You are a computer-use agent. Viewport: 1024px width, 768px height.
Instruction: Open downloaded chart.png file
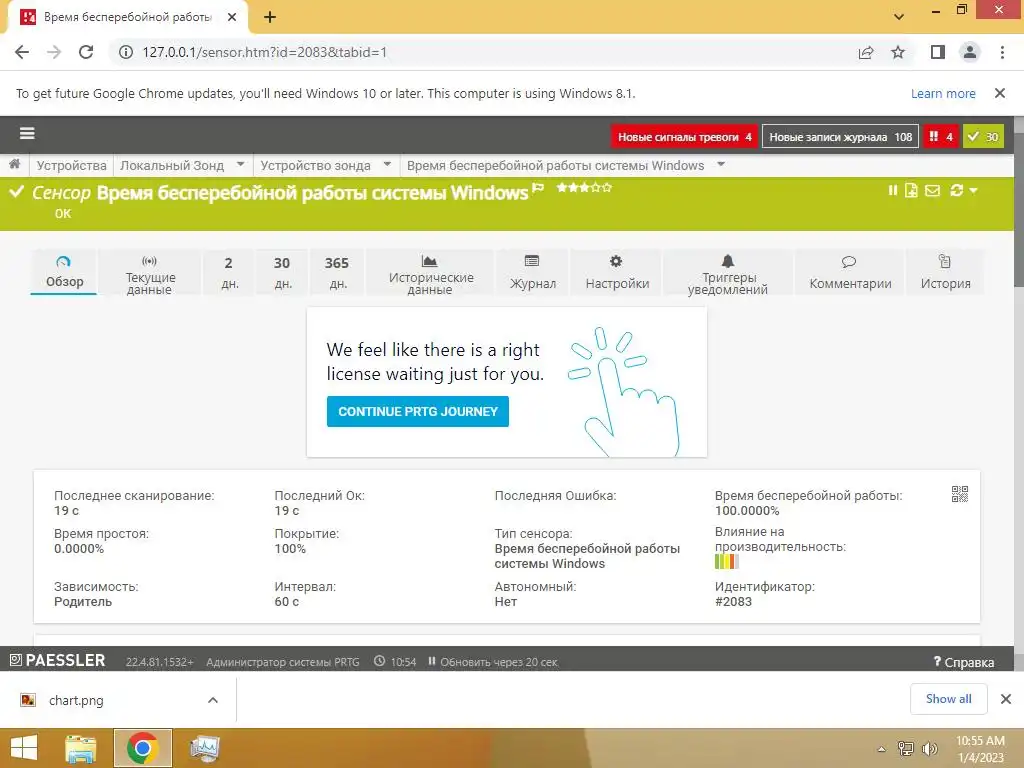pyautogui.click(x=76, y=700)
